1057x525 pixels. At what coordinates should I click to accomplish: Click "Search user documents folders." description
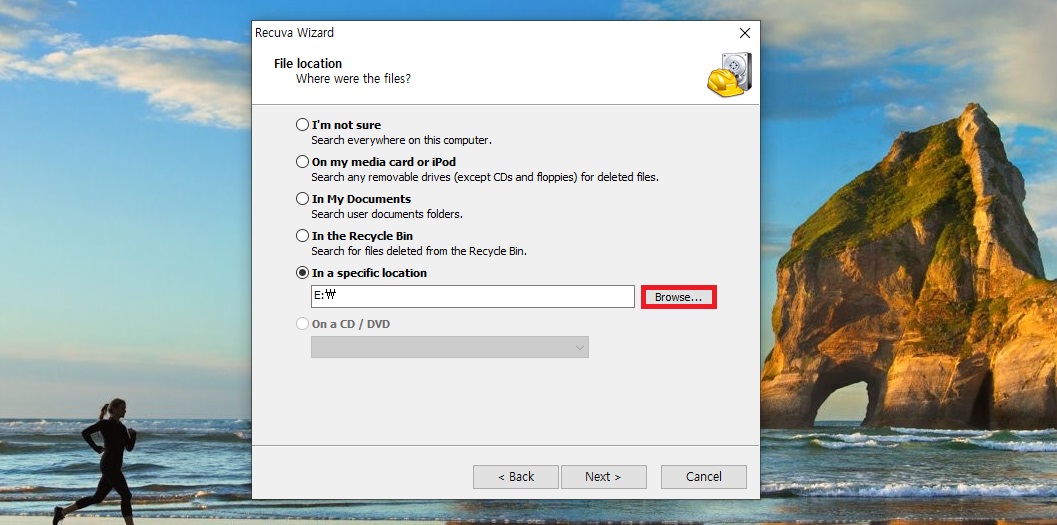point(387,214)
